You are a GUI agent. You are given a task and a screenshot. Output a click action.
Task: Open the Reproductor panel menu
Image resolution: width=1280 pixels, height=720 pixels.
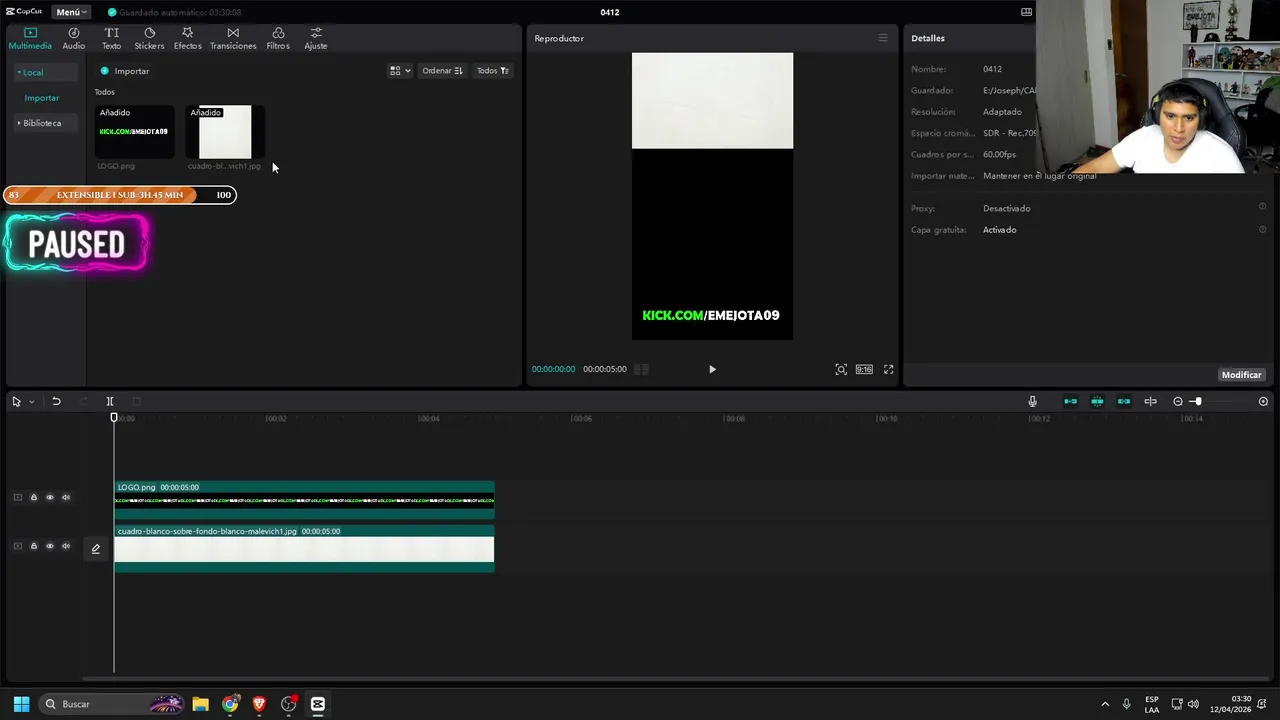point(883,38)
